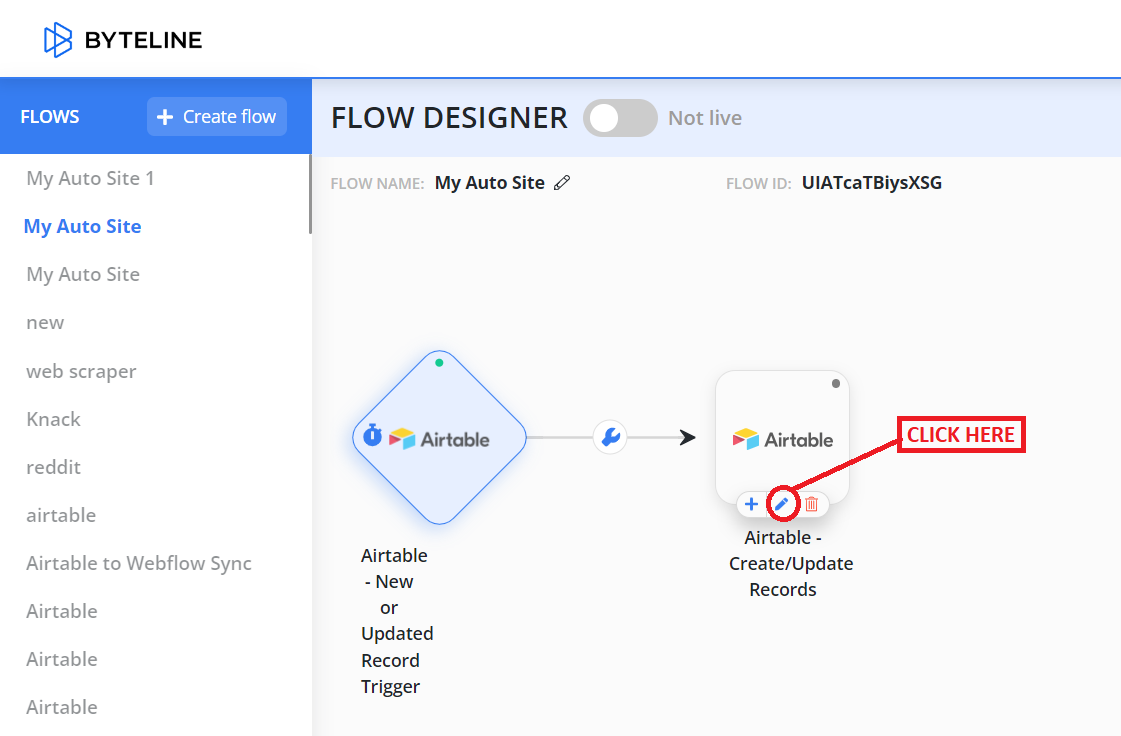Open the My Auto Site 1 flow
The image size is (1121, 736).
90,179
